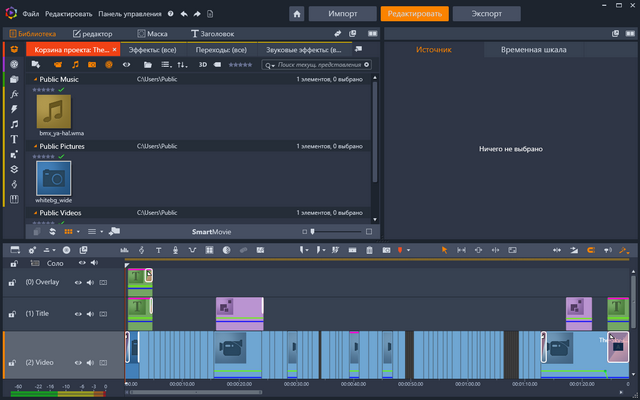Collapse the Public Pictures group

pos(36,146)
